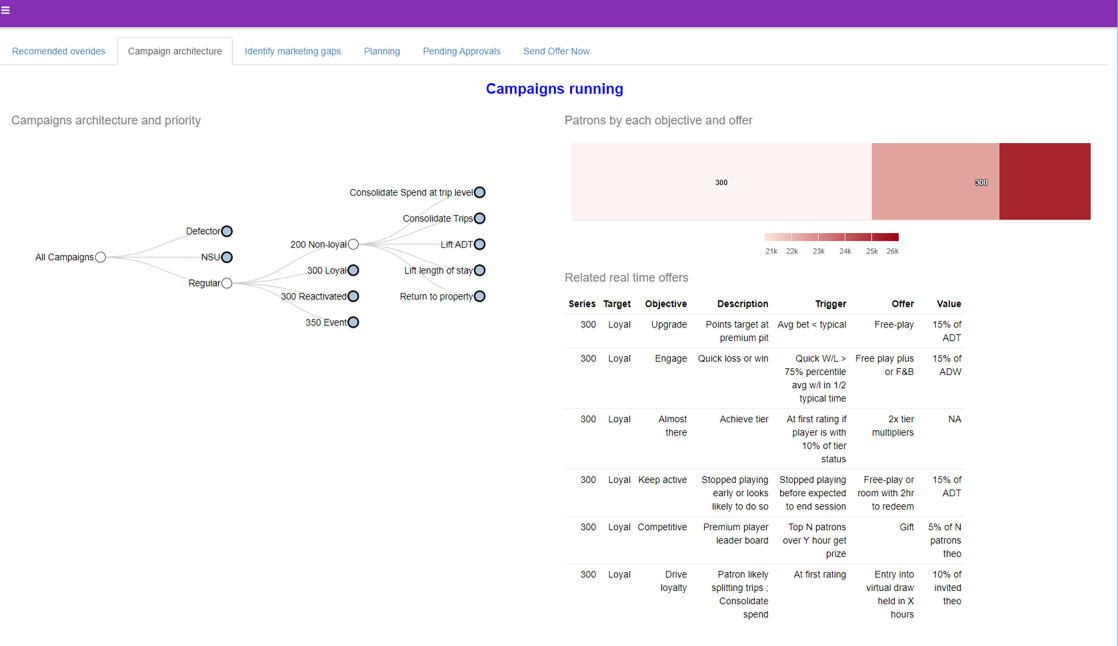Click 'Points target at premium pit' description
This screenshot has width=1118, height=646.
pyautogui.click(x=737, y=331)
